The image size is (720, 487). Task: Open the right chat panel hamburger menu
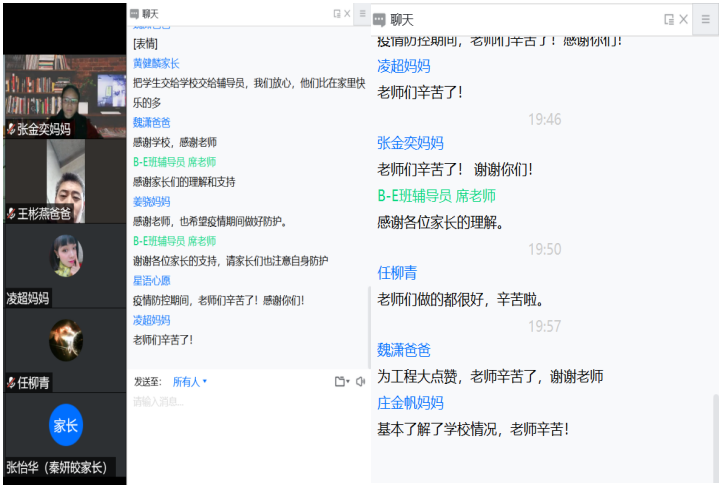(708, 19)
